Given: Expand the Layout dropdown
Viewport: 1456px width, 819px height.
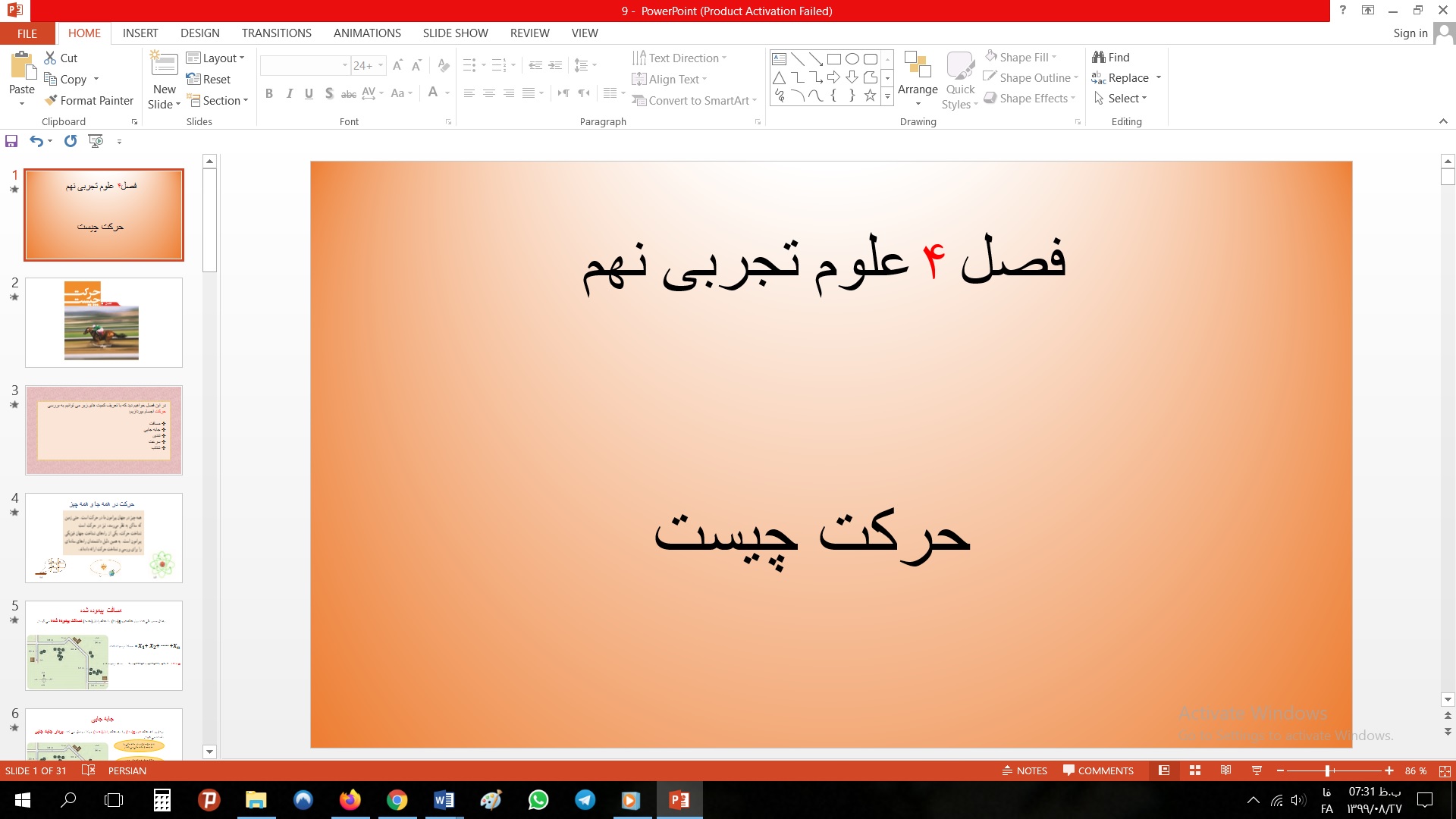Looking at the screenshot, I should coord(215,58).
